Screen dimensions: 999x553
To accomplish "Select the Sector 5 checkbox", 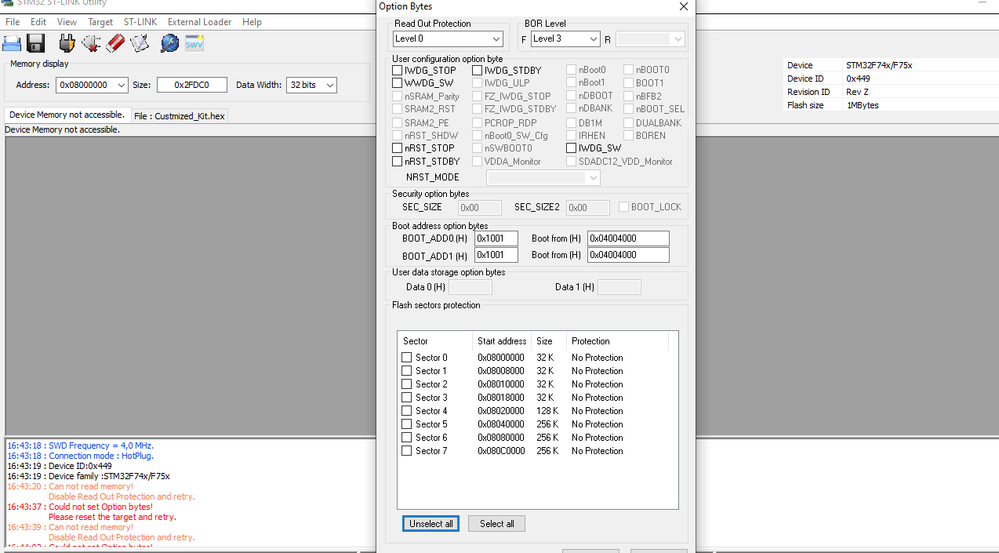I will click(406, 424).
